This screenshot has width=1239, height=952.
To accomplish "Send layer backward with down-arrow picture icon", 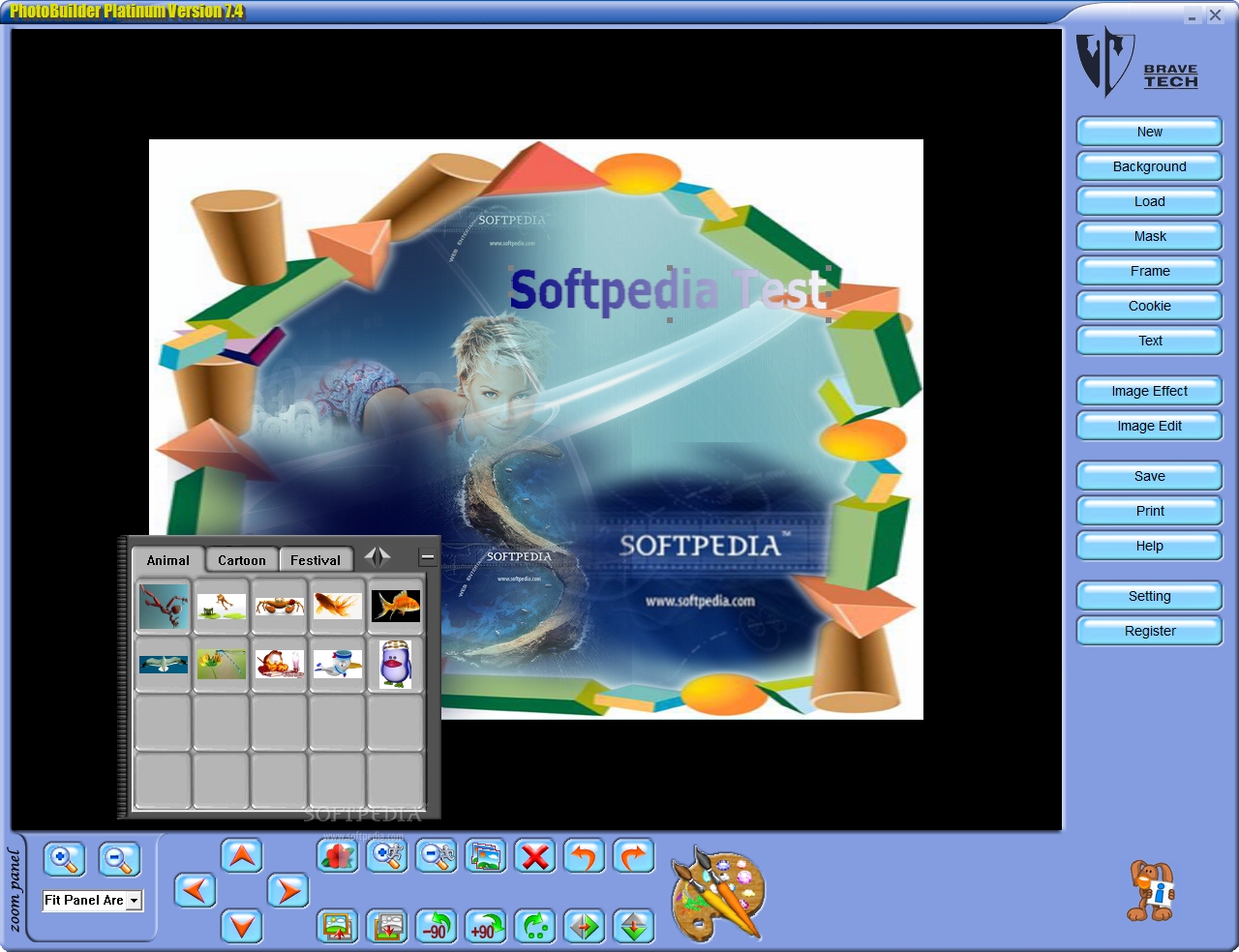I will coord(387,926).
